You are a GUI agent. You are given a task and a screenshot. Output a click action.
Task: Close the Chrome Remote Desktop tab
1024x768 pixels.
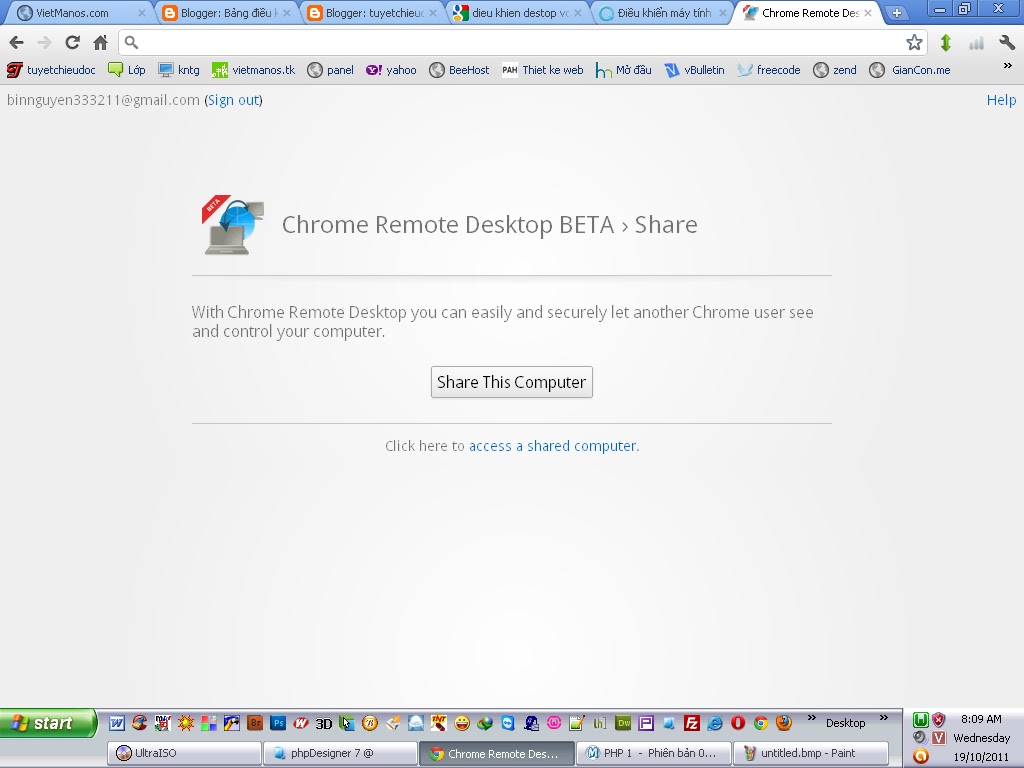tap(867, 12)
